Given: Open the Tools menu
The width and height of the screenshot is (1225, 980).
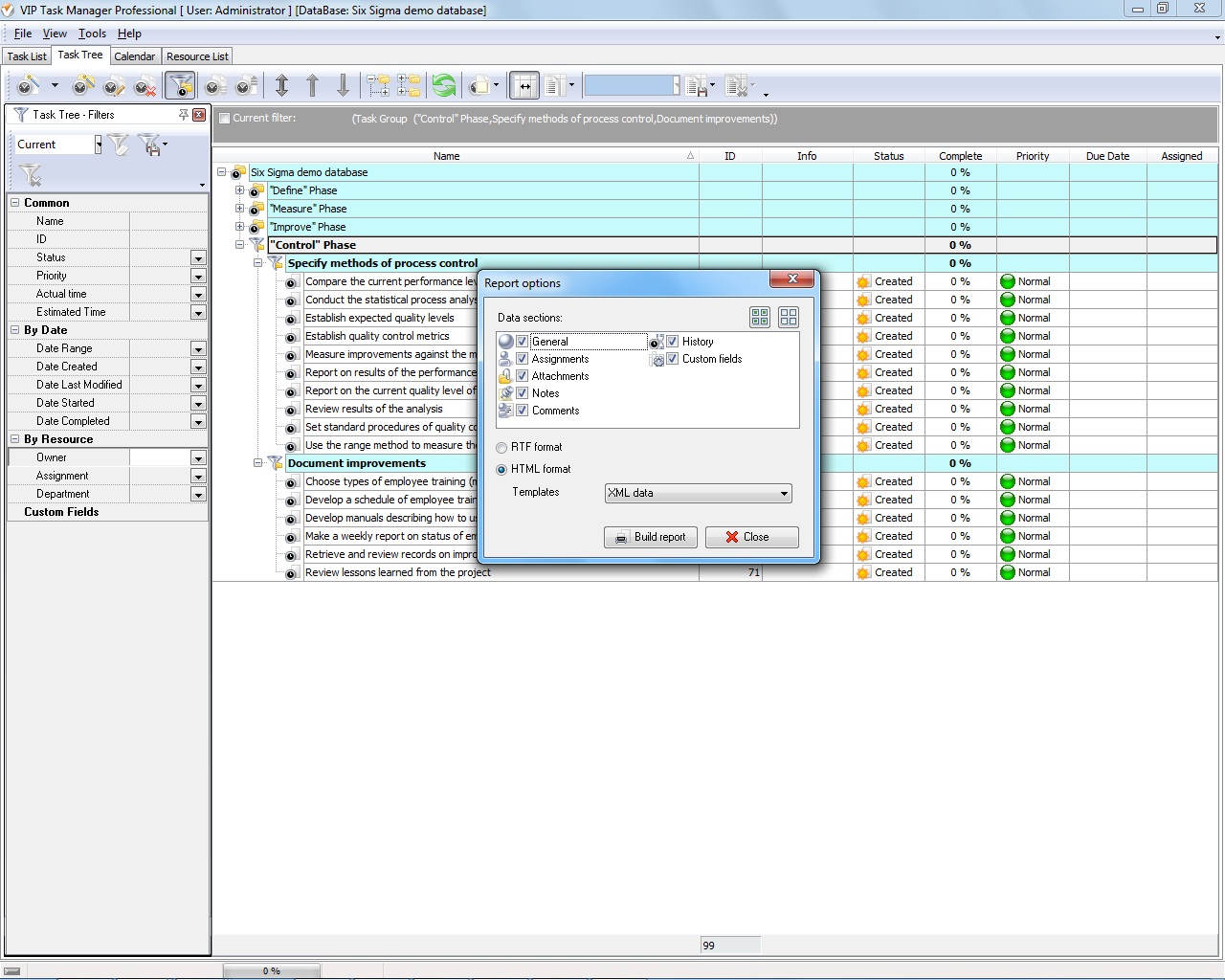Looking at the screenshot, I should tap(92, 33).
